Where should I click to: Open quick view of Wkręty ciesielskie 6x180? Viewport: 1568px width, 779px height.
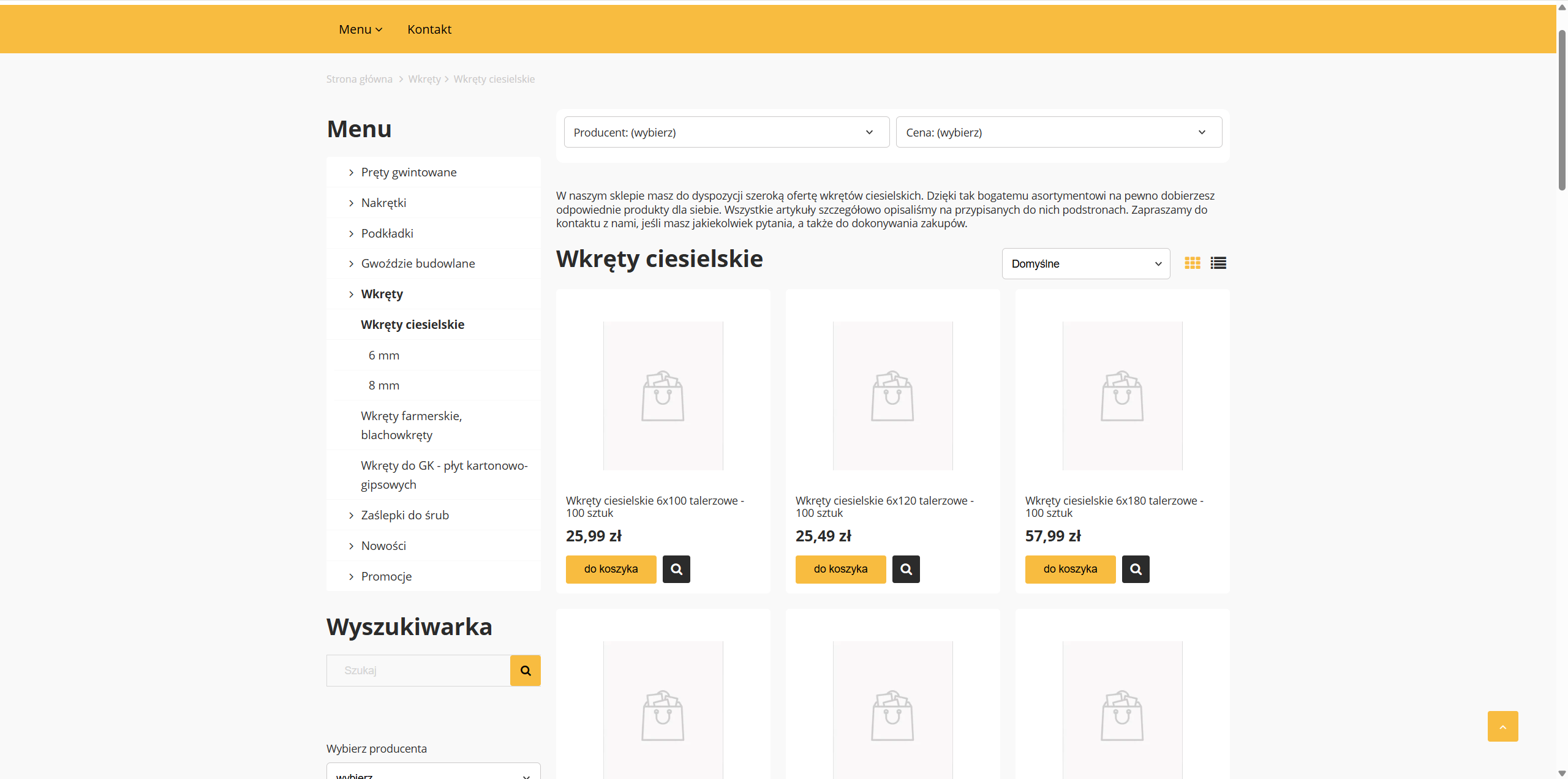point(1135,569)
